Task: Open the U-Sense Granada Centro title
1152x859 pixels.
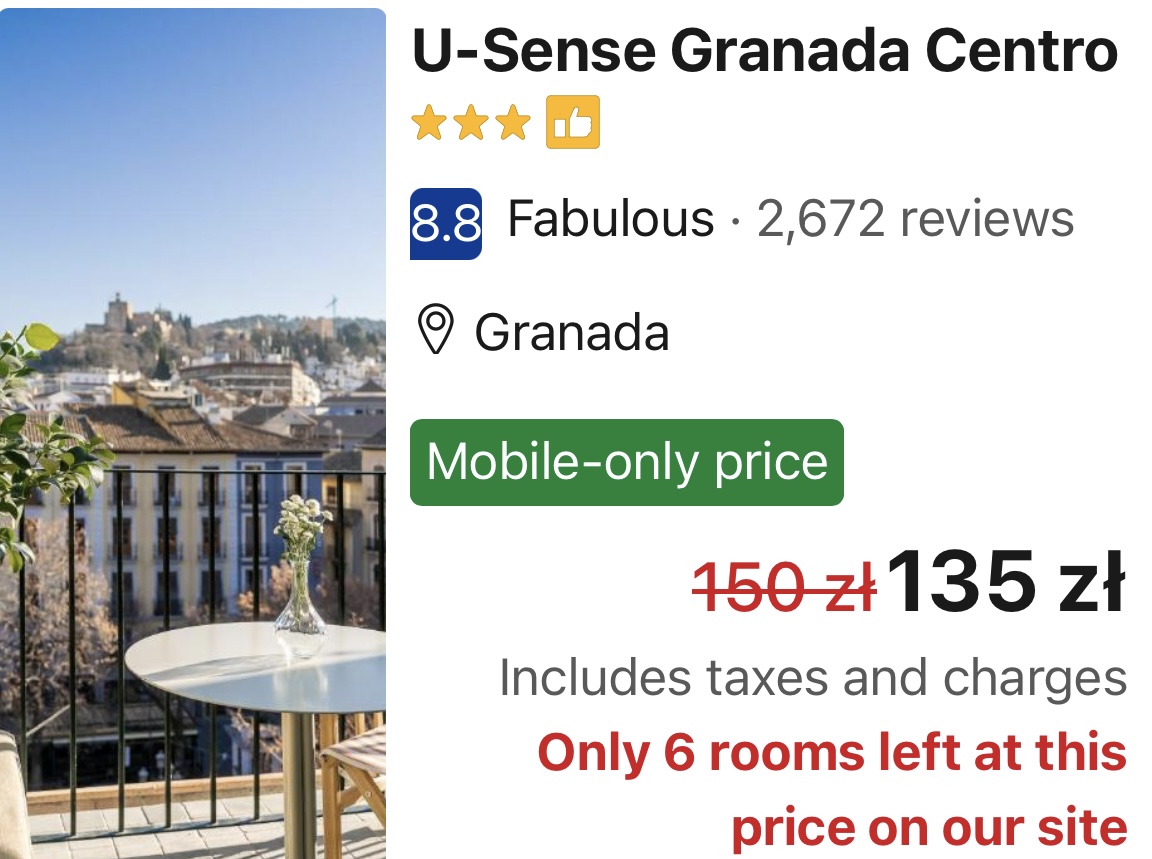Action: 765,51
